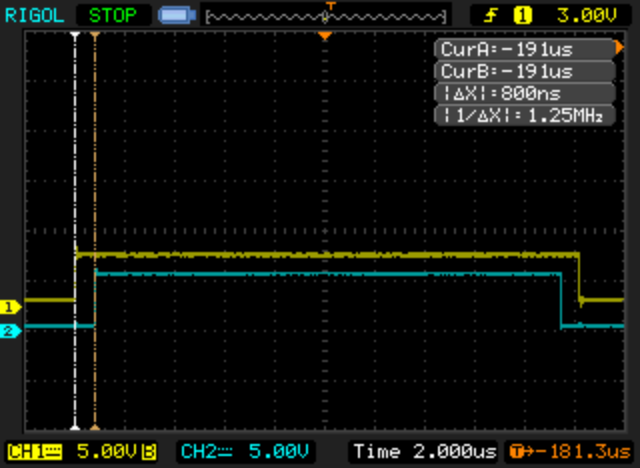640x468 pixels.
Task: Click the Time 2.000us timebase readout
Action: pyautogui.click(x=424, y=452)
